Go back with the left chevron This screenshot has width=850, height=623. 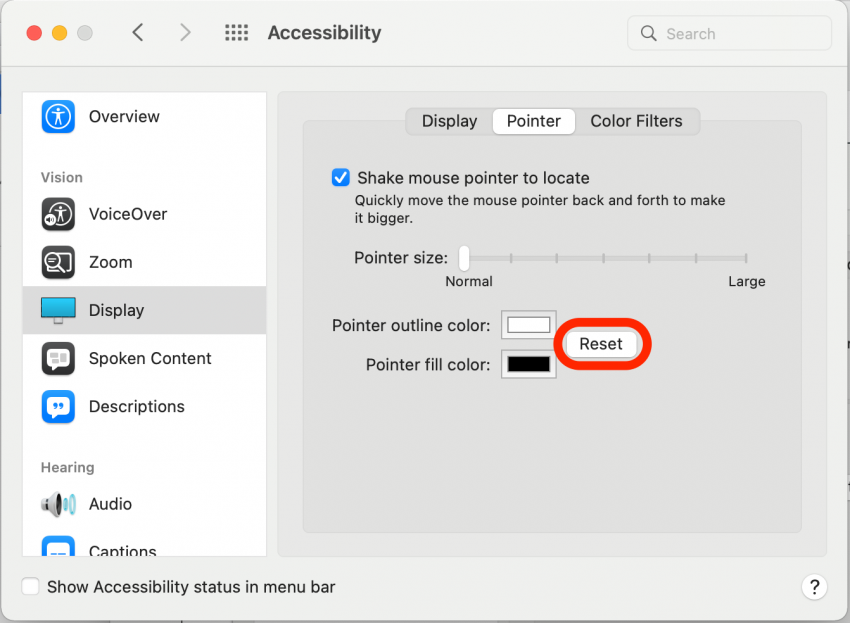138,33
